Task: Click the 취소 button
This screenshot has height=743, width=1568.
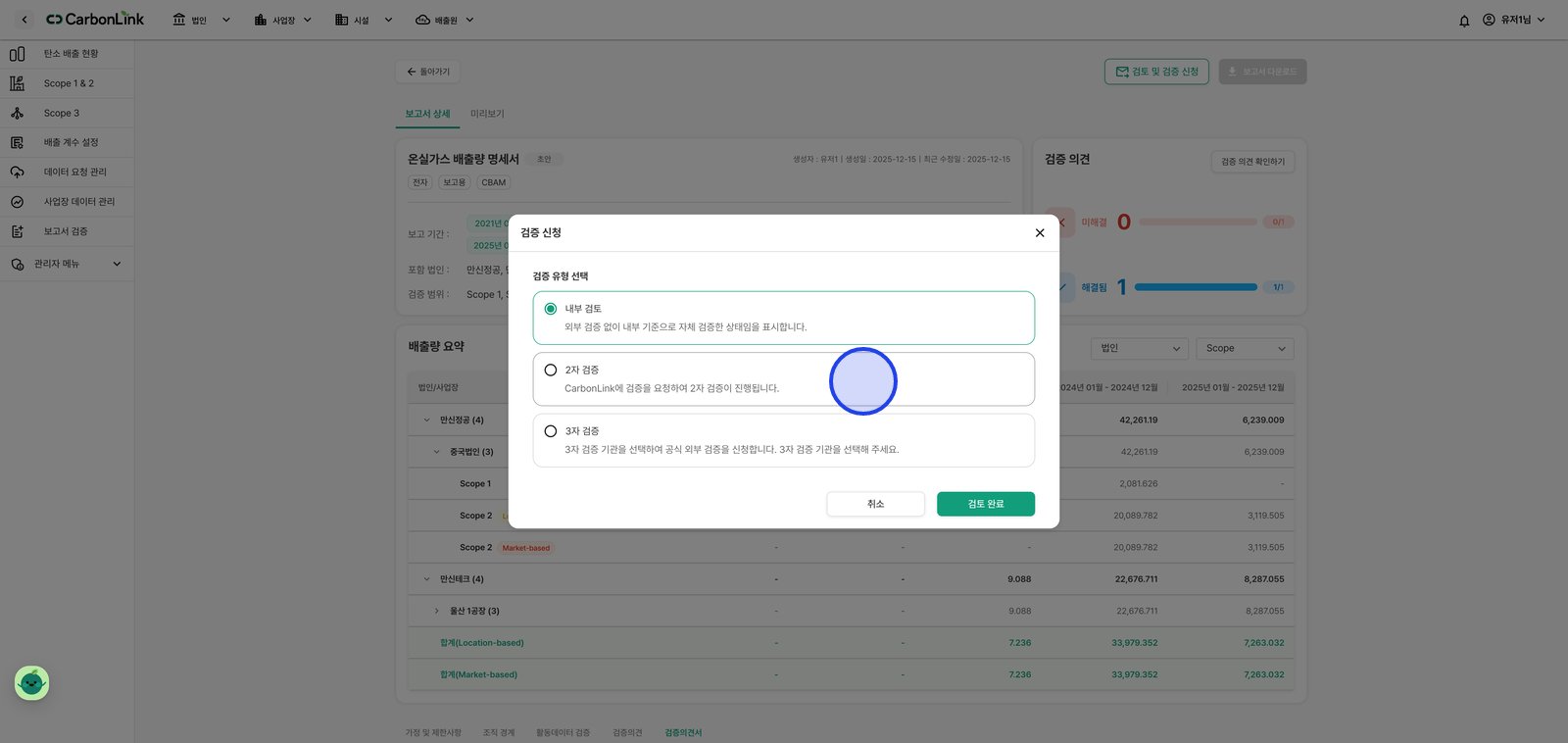Action: [x=876, y=504]
